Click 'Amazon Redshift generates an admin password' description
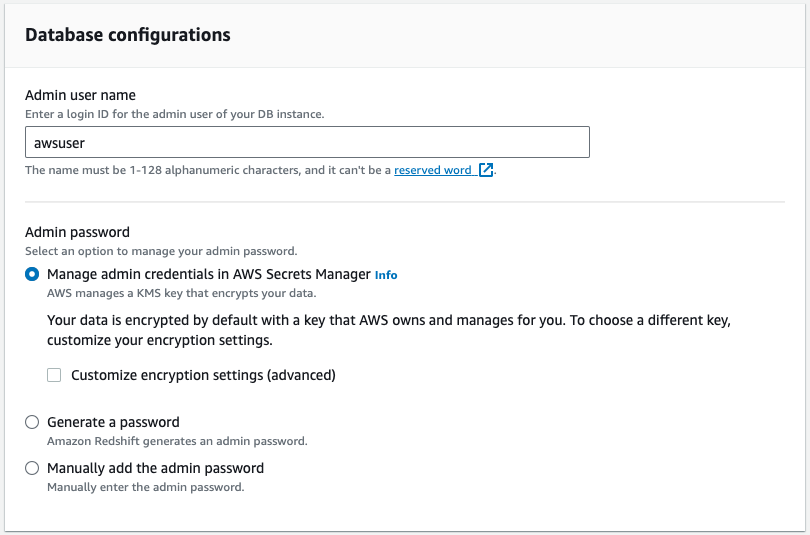The width and height of the screenshot is (810, 535). pos(177,441)
